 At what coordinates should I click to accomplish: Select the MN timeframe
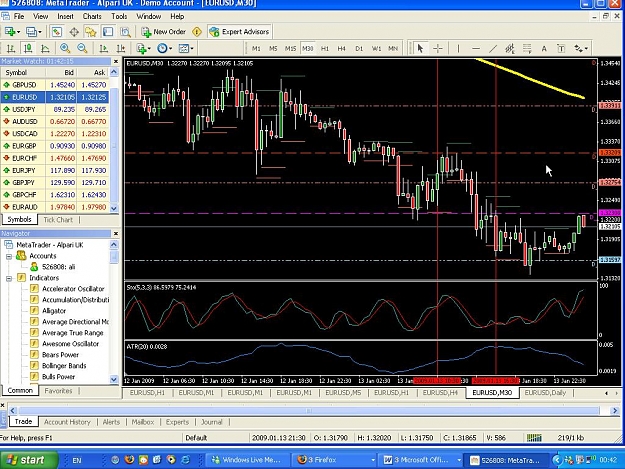pos(393,48)
